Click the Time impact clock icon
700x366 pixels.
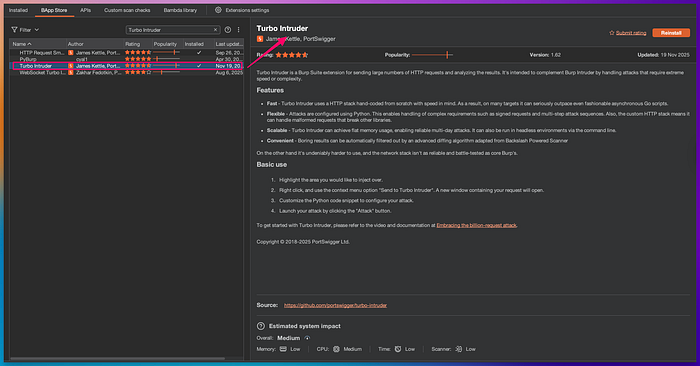[398, 349]
